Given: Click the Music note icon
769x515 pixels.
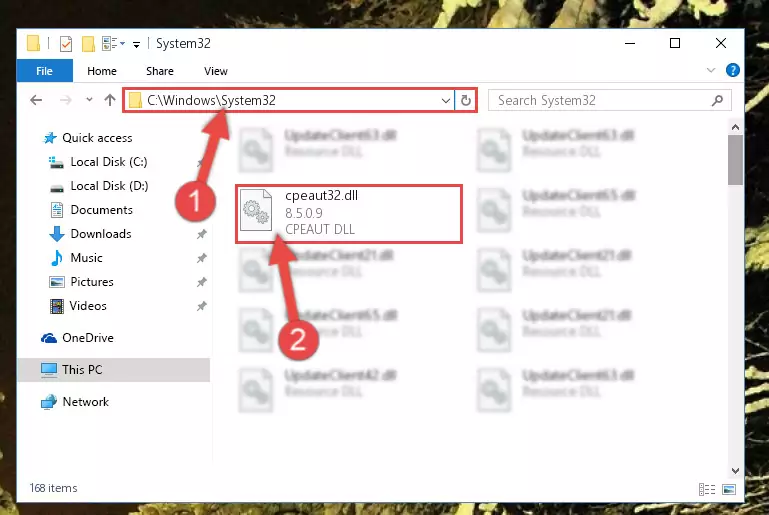Looking at the screenshot, I should point(56,258).
